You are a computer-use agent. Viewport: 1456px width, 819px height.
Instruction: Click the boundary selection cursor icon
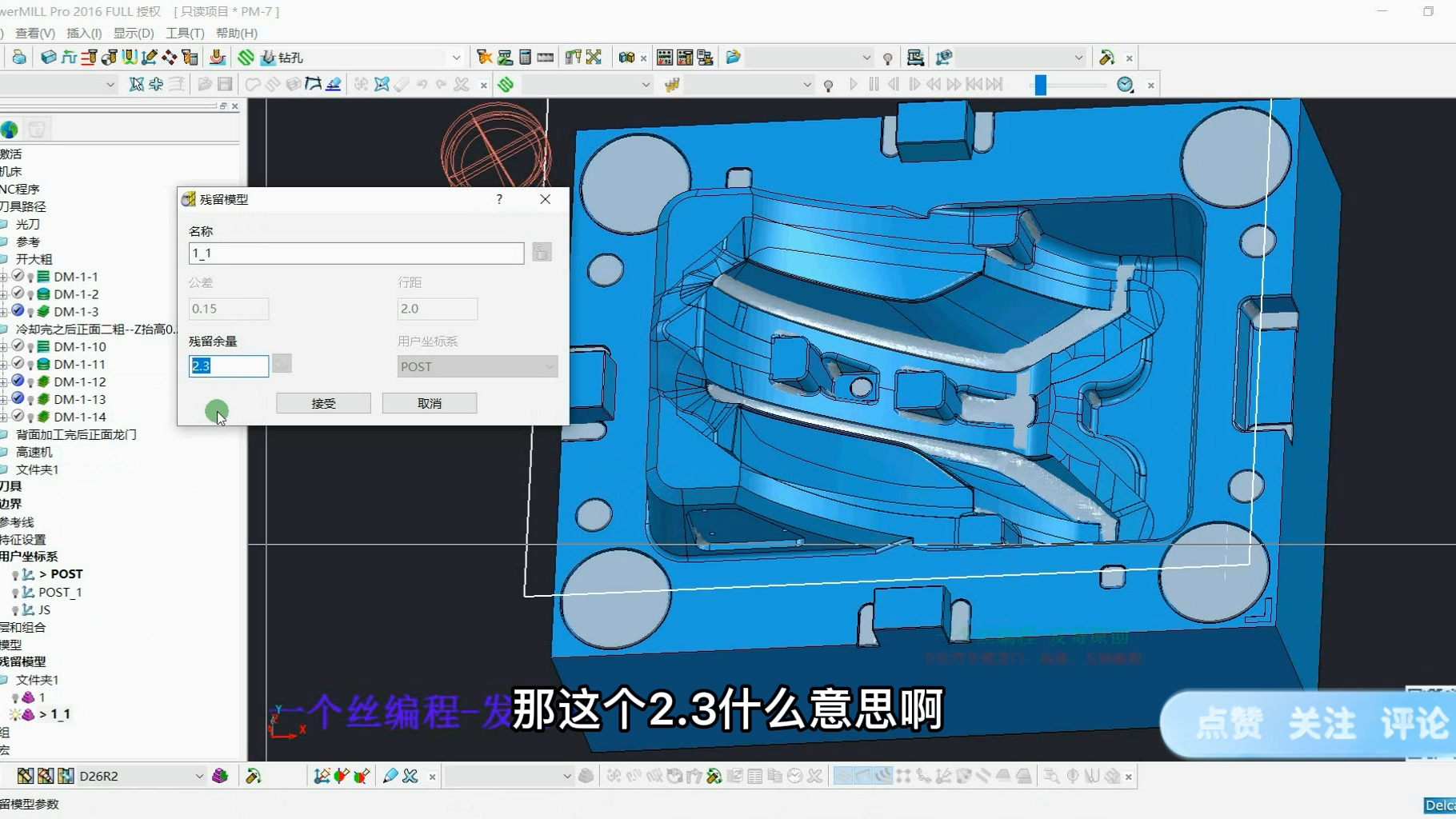136,84
